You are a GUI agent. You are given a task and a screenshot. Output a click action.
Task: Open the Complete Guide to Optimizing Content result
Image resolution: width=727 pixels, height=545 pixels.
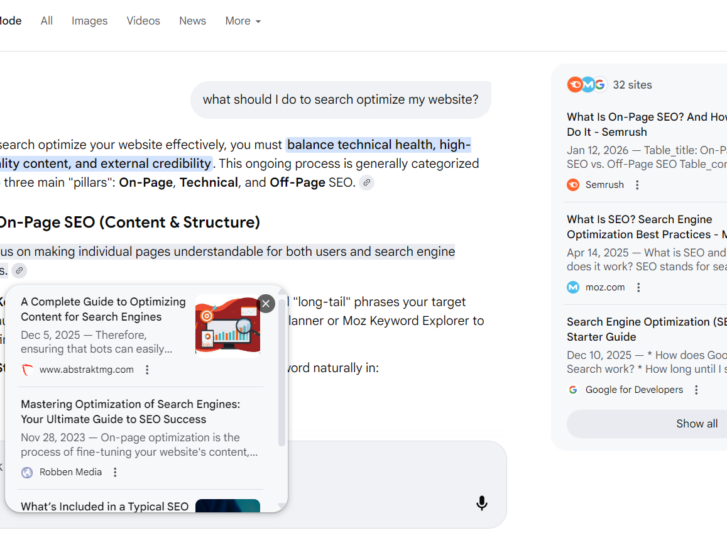[x=103, y=309]
